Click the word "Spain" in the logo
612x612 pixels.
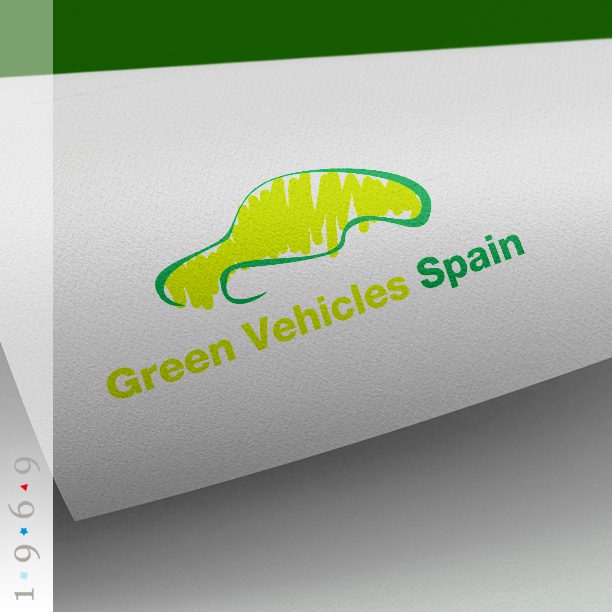coord(470,260)
